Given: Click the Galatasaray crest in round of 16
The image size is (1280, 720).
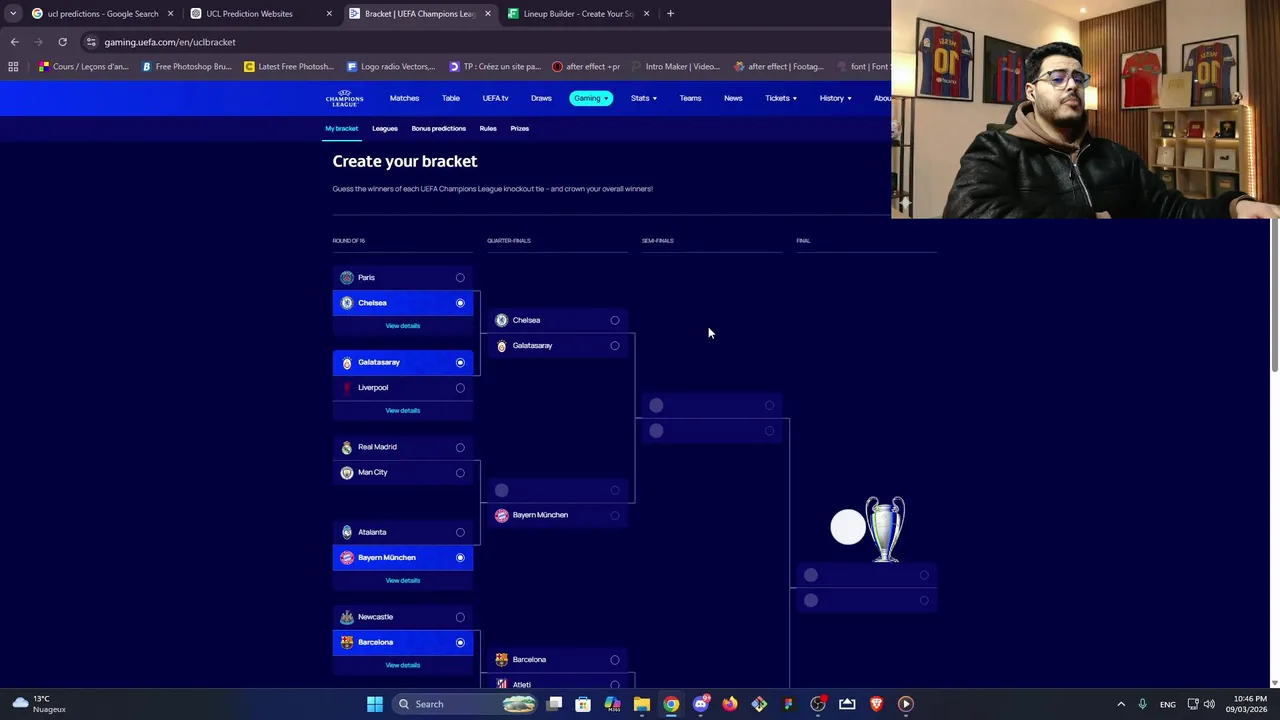Looking at the screenshot, I should point(347,362).
